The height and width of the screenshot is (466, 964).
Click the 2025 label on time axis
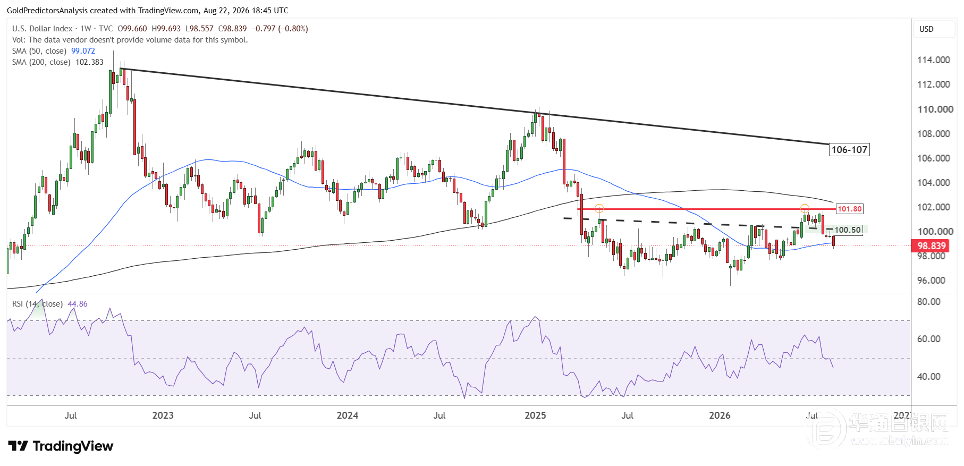(535, 416)
